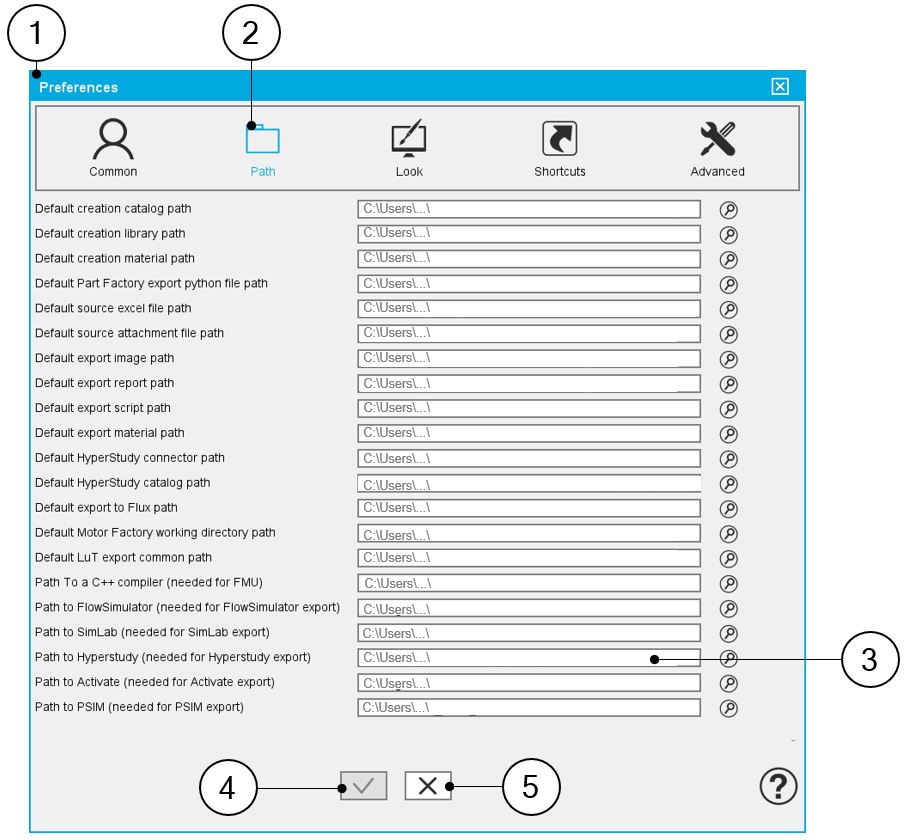Switch to the Look preferences tab
907x840 pixels.
[x=409, y=148]
